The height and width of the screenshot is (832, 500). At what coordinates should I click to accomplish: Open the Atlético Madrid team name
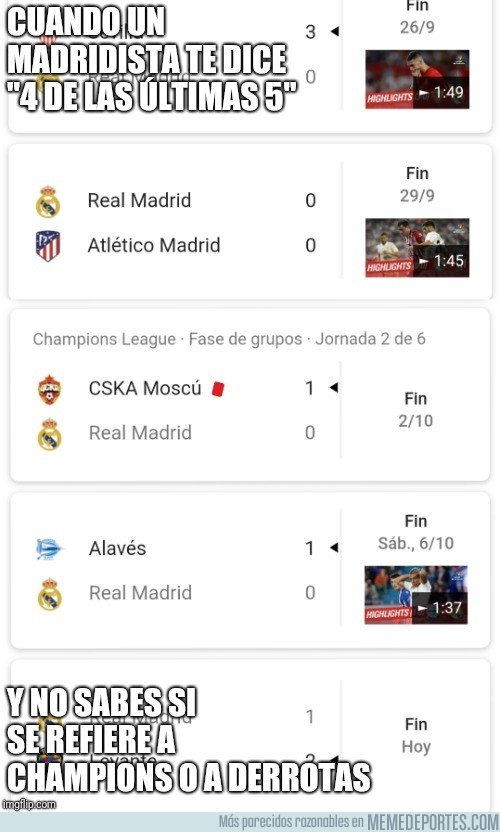pos(154,245)
